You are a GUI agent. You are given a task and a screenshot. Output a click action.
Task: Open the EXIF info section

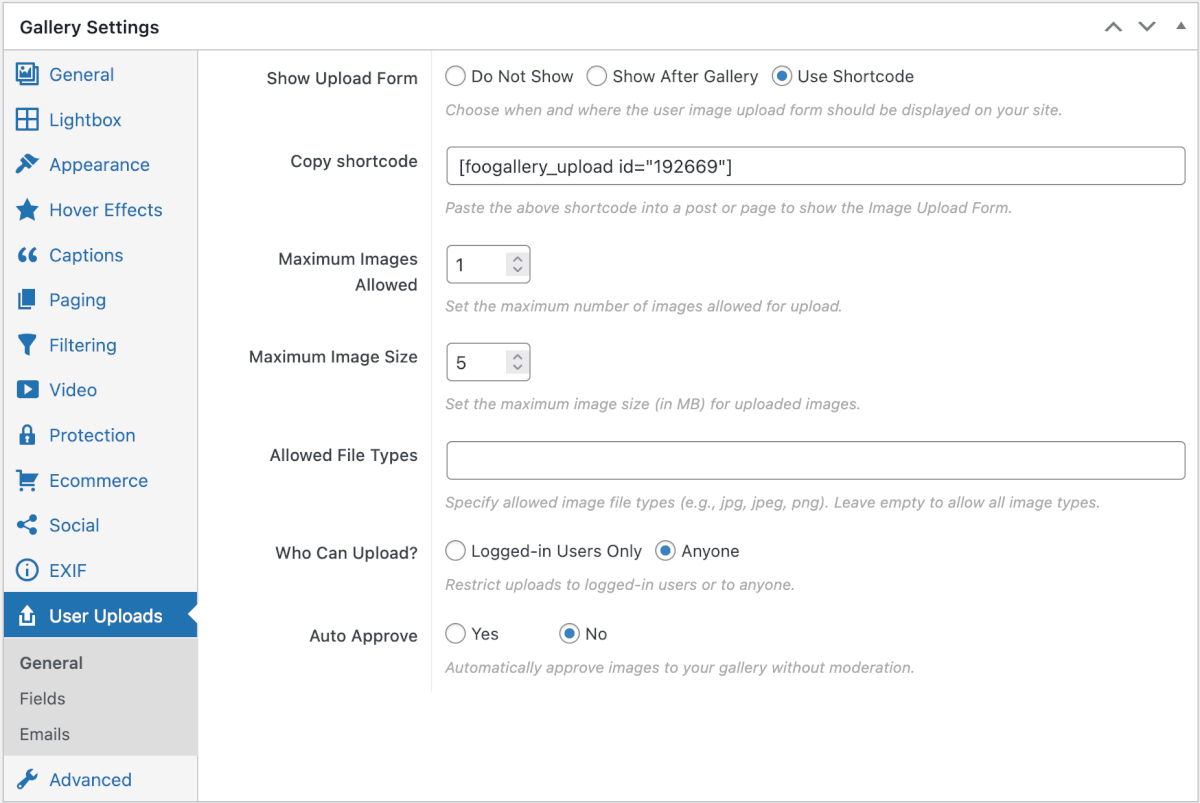pyautogui.click(x=25, y=569)
